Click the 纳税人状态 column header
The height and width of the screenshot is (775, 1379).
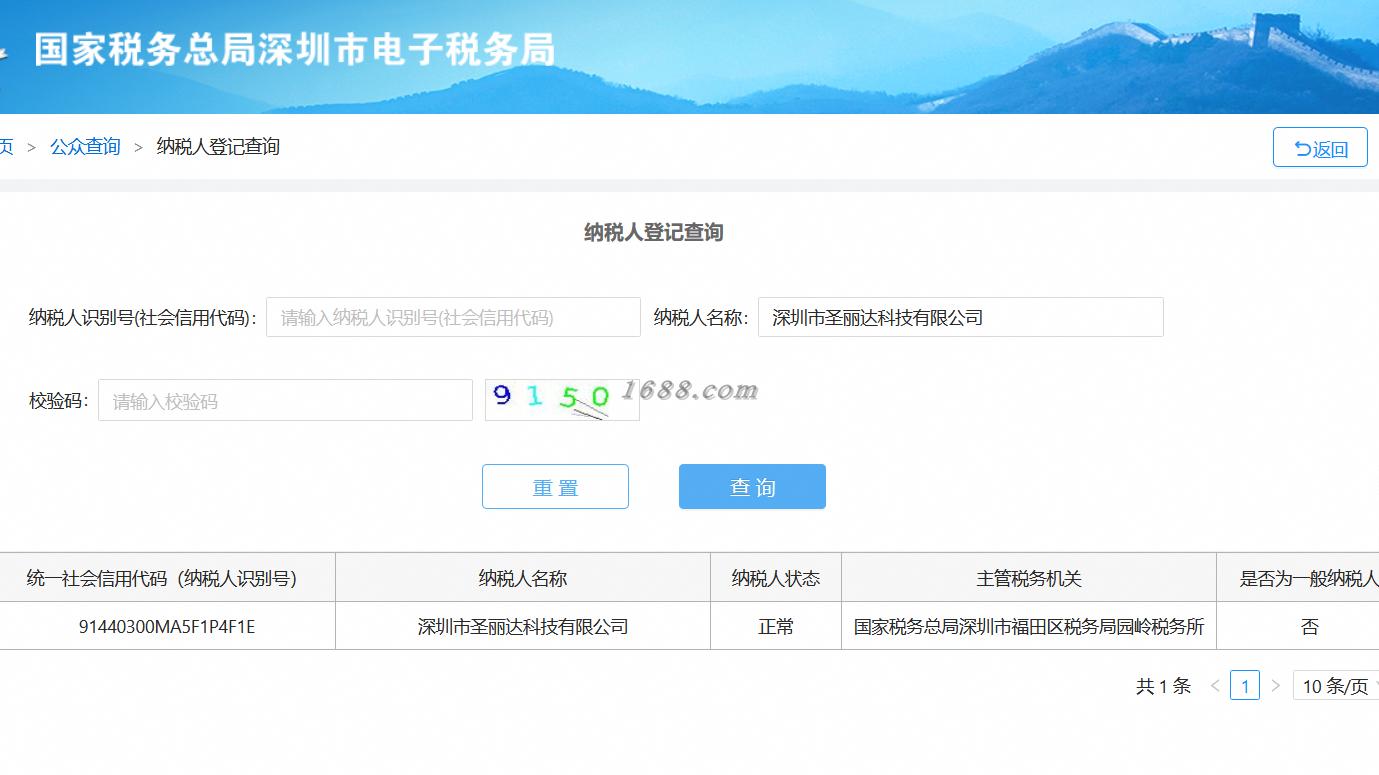[776, 578]
